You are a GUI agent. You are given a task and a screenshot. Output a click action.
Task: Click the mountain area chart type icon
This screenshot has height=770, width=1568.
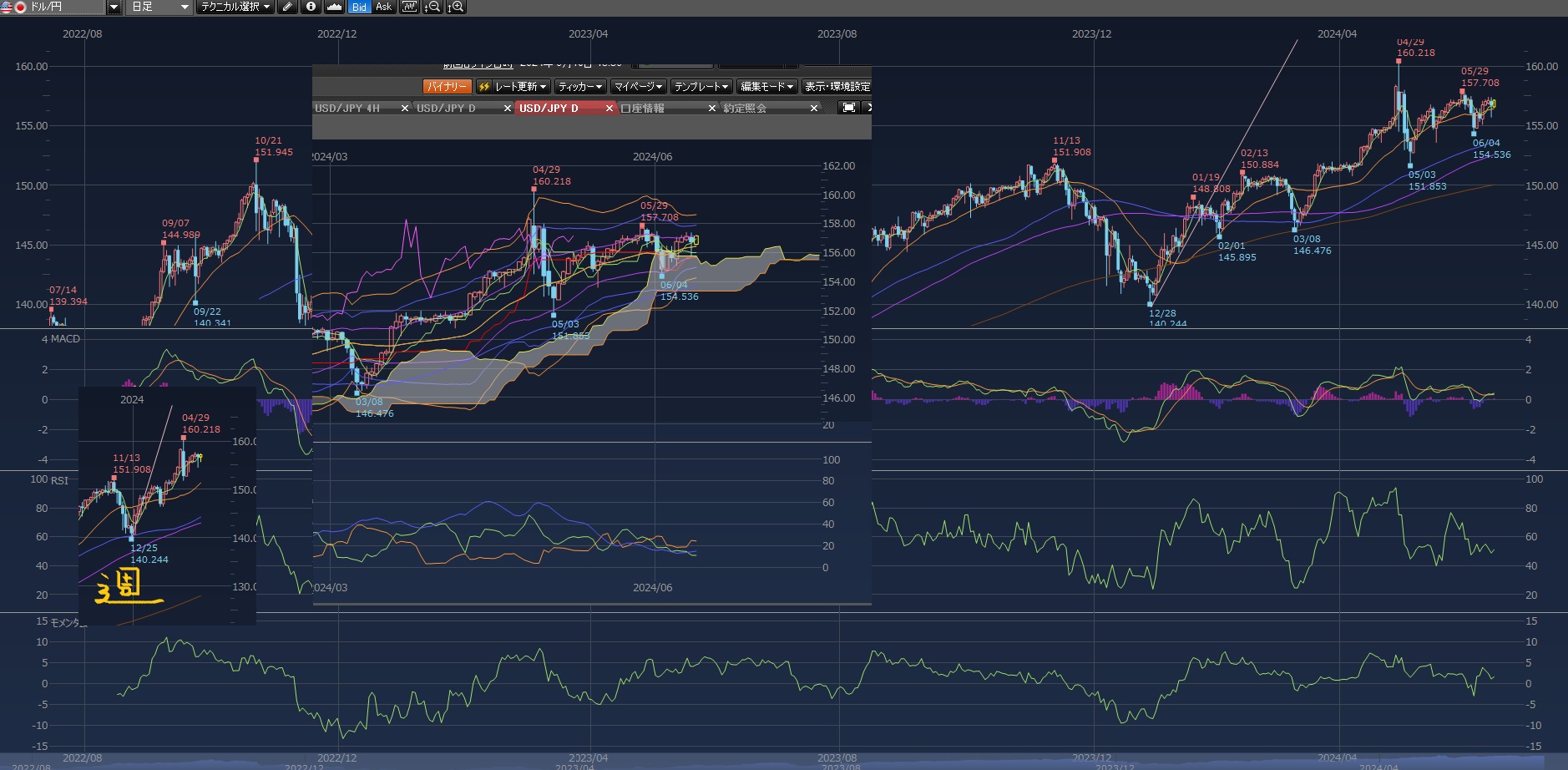tap(334, 7)
